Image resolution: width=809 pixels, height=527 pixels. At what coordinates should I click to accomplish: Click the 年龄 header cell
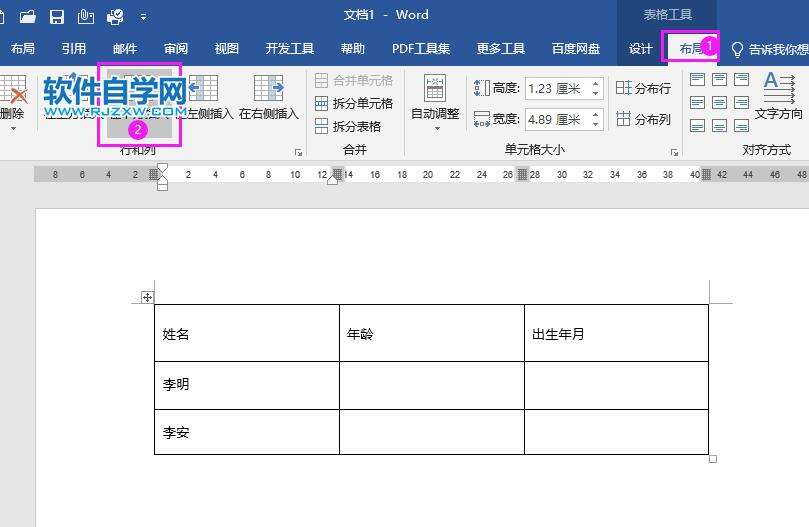432,333
